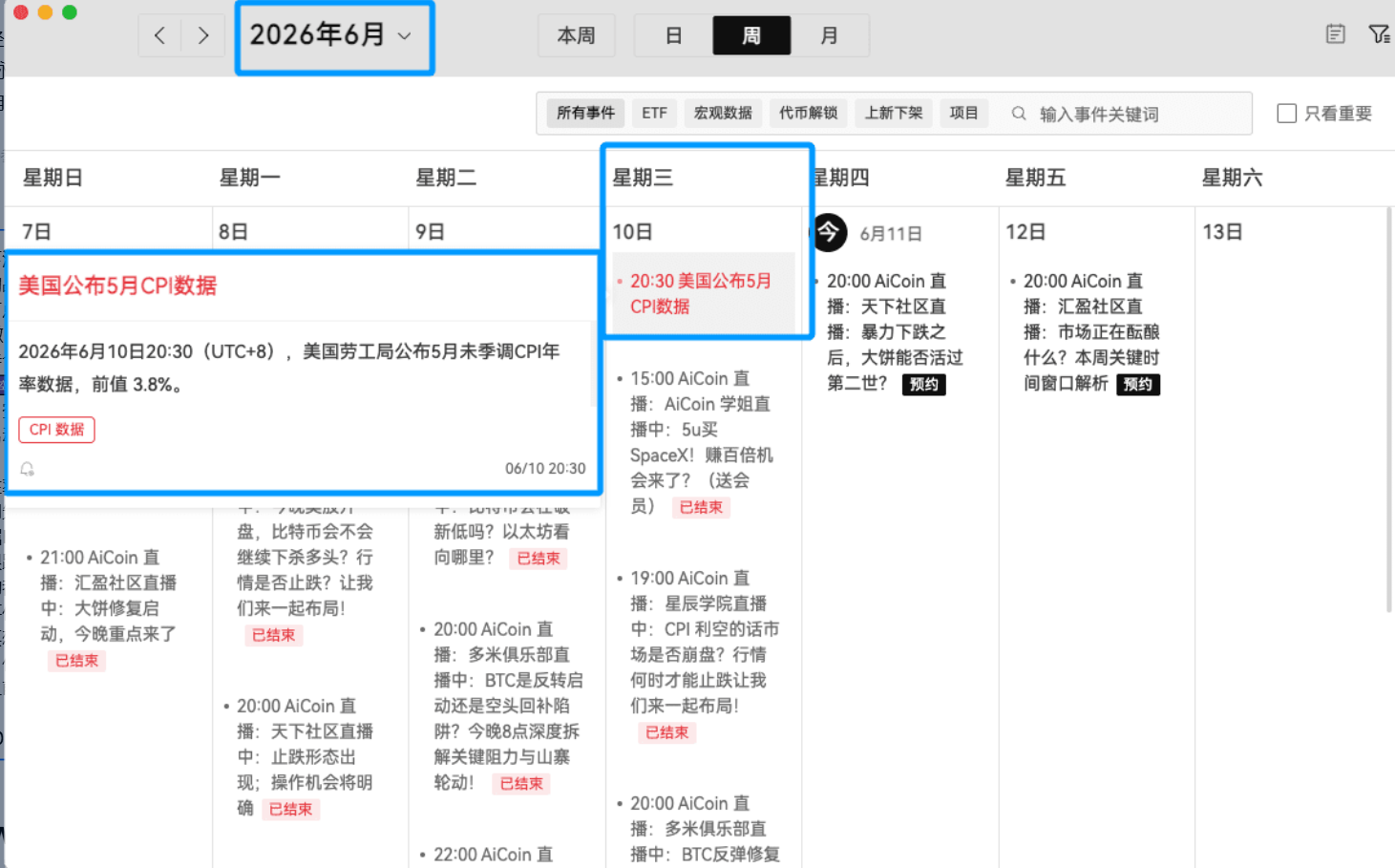The width and height of the screenshot is (1395, 868).
Task: Filter events by 宏观数据
Action: tap(723, 113)
